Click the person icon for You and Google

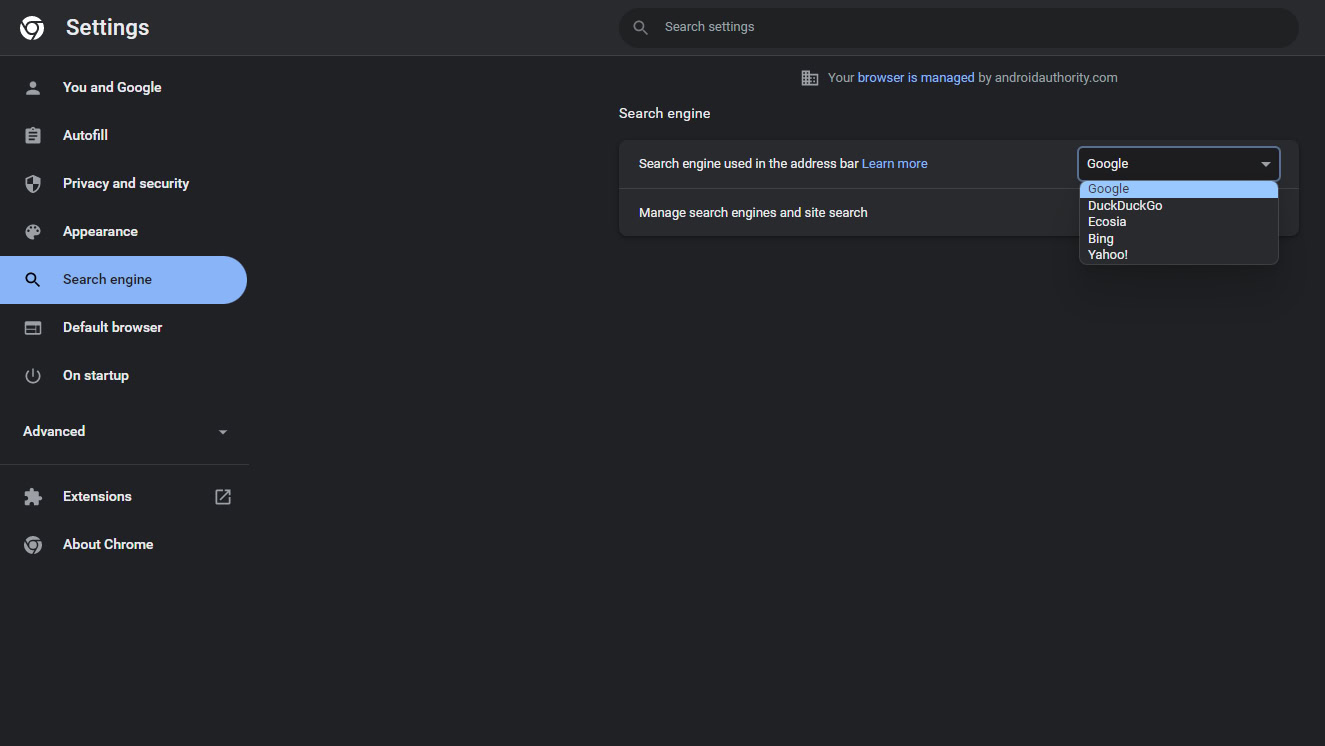point(33,88)
